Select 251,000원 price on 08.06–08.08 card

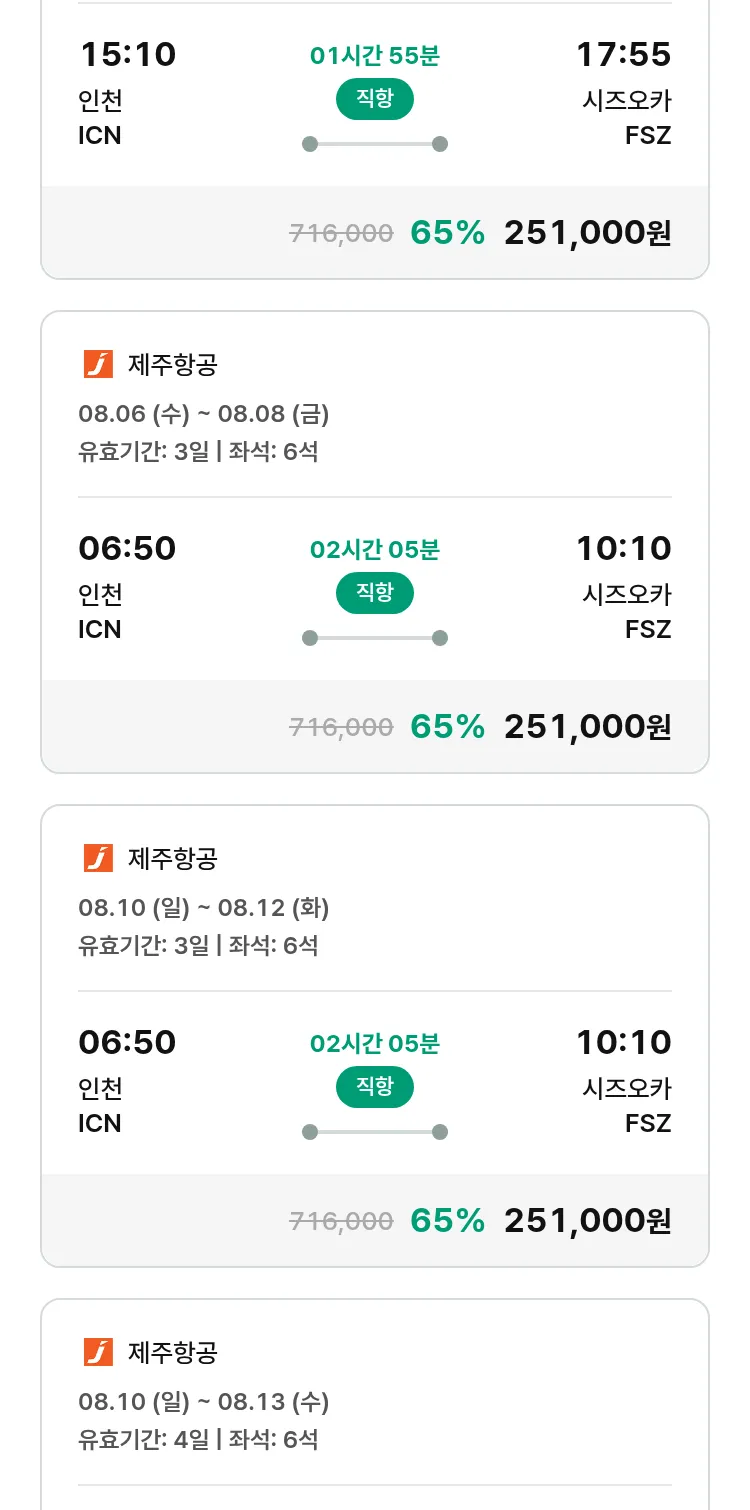coord(587,727)
